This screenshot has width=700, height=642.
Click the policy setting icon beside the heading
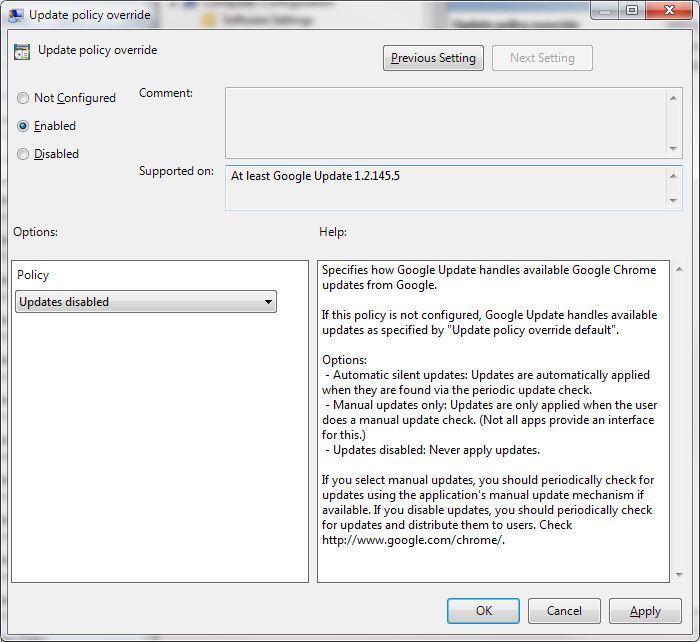pos(22,52)
